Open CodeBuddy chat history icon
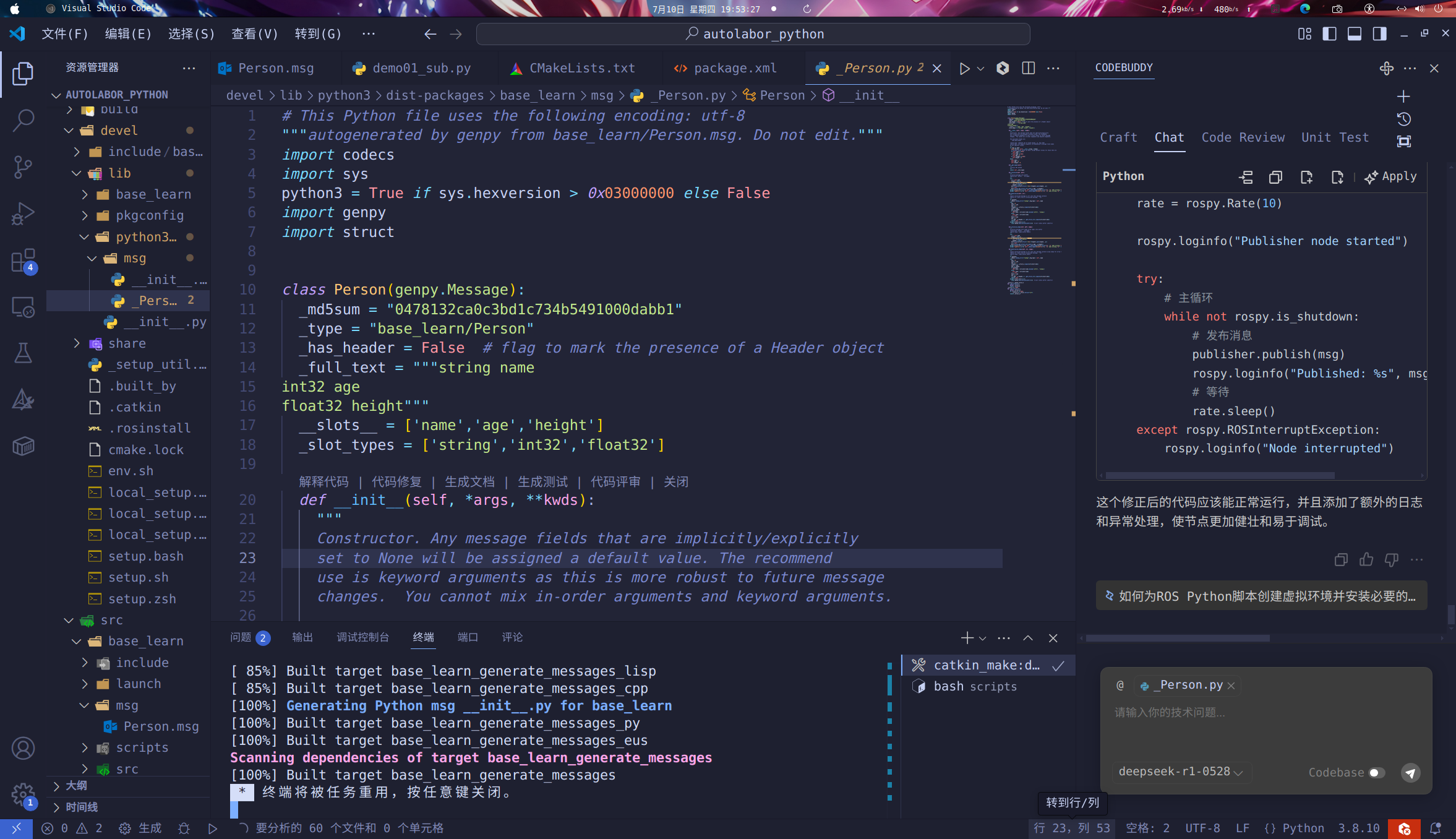 click(x=1403, y=119)
